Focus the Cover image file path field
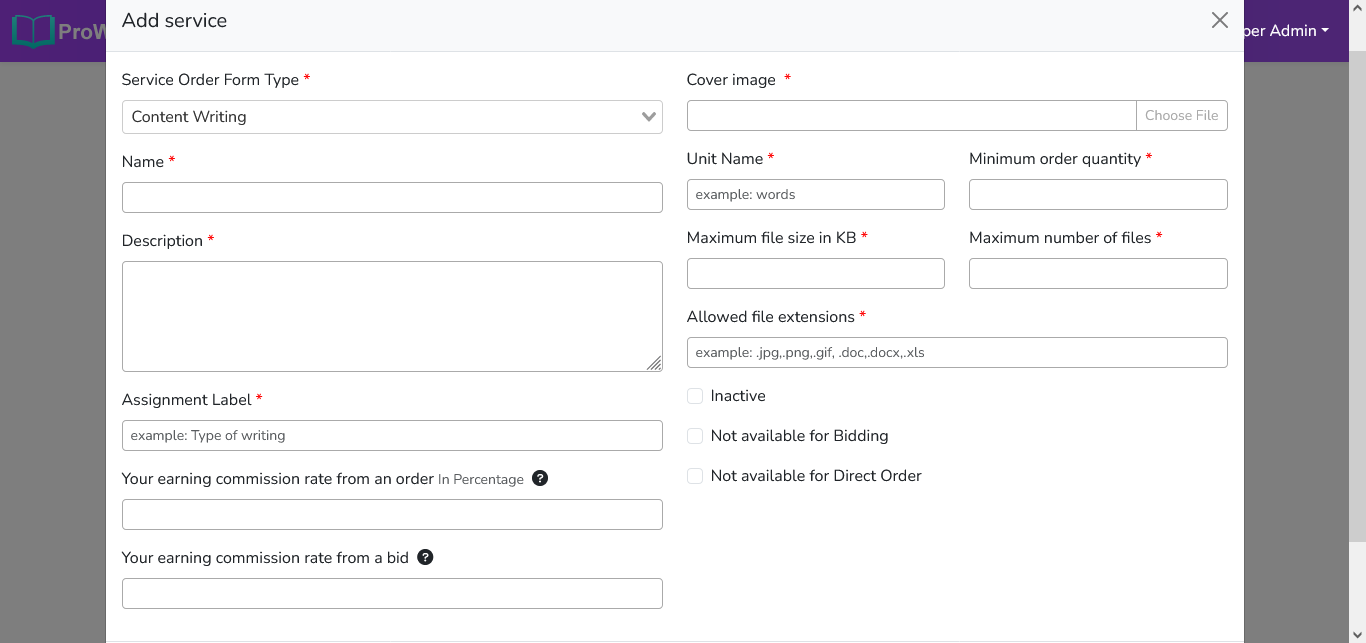1366x643 pixels. (x=911, y=115)
